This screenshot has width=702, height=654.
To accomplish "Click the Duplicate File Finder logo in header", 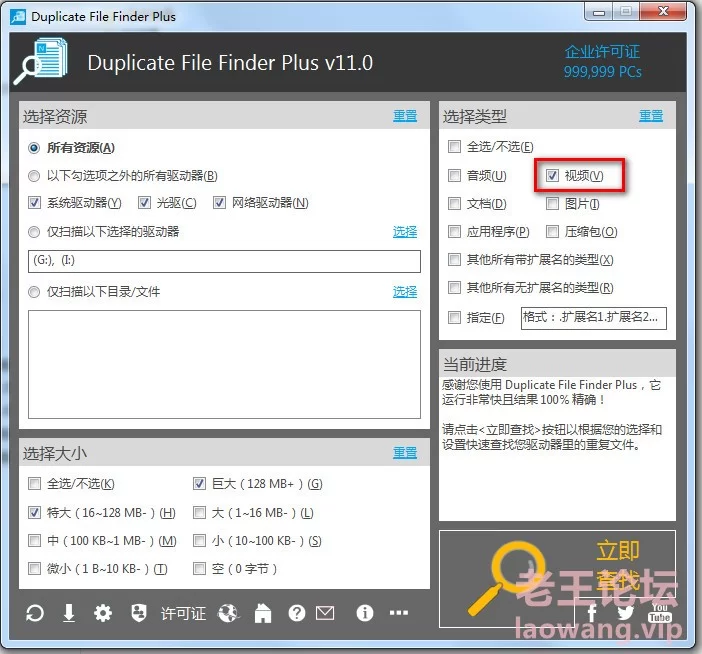I will [x=41, y=62].
